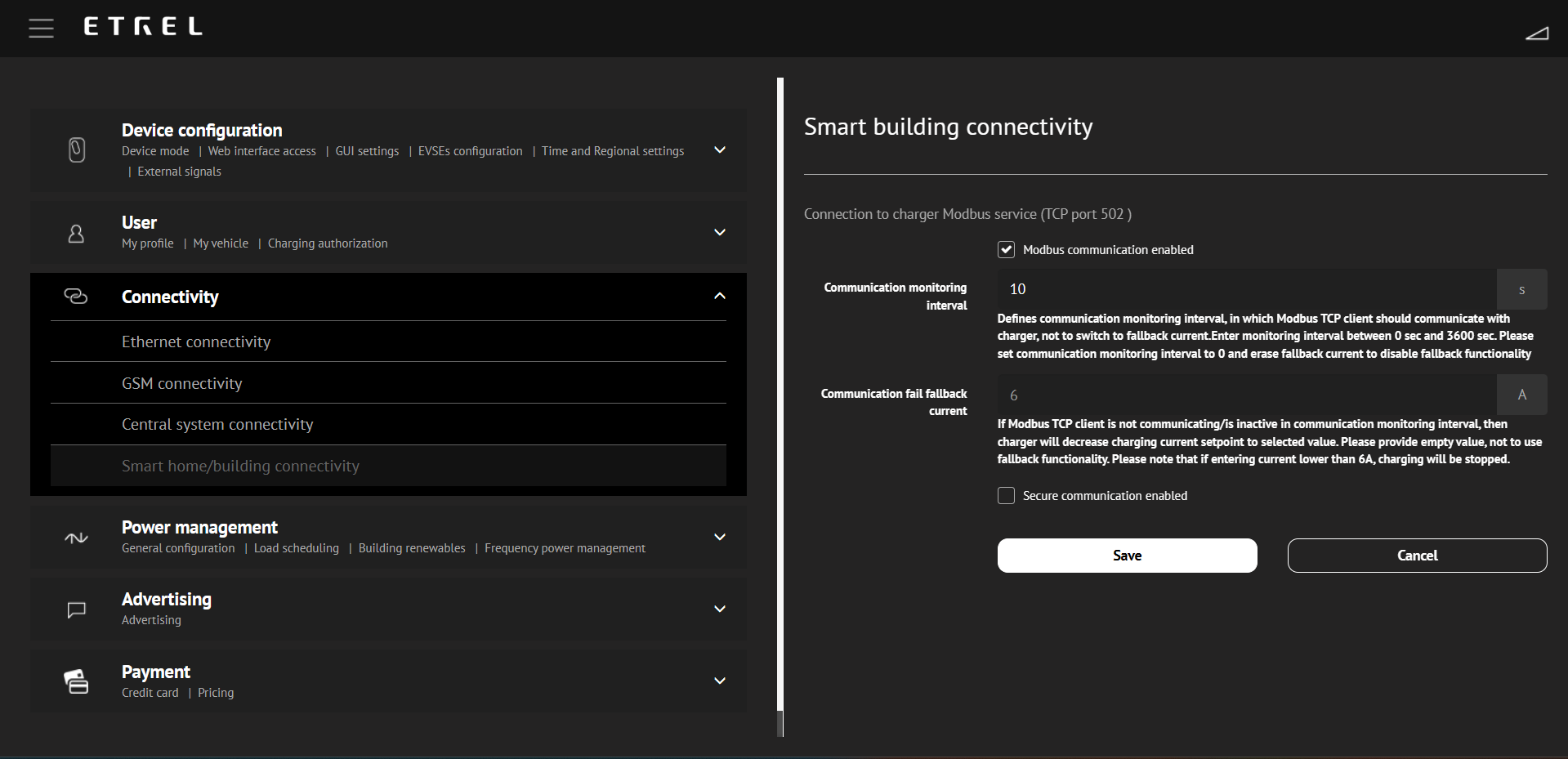Enable Secure communication checkbox
Image resolution: width=1568 pixels, height=759 pixels.
(x=1006, y=496)
